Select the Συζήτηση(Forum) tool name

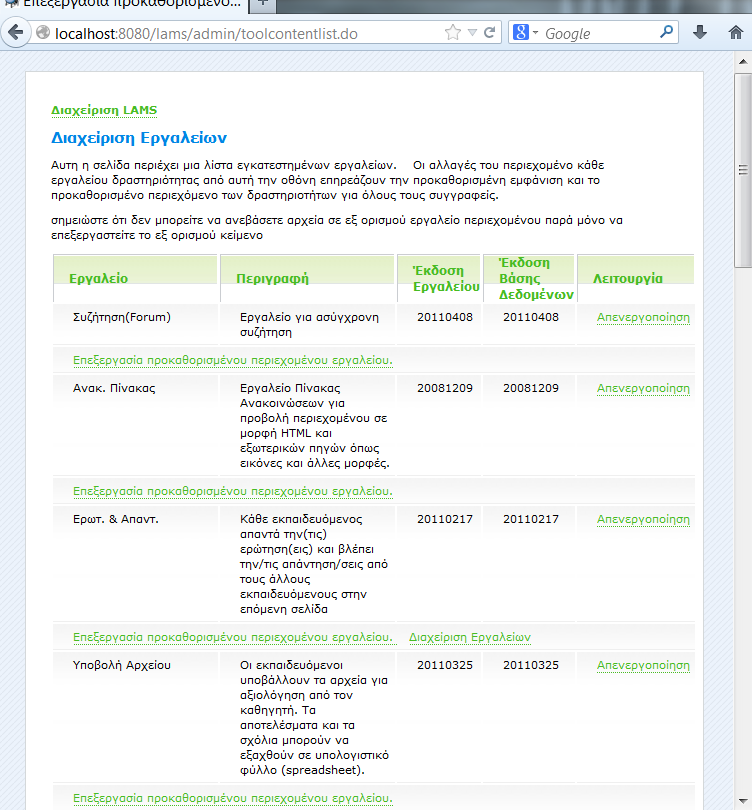coord(121,317)
